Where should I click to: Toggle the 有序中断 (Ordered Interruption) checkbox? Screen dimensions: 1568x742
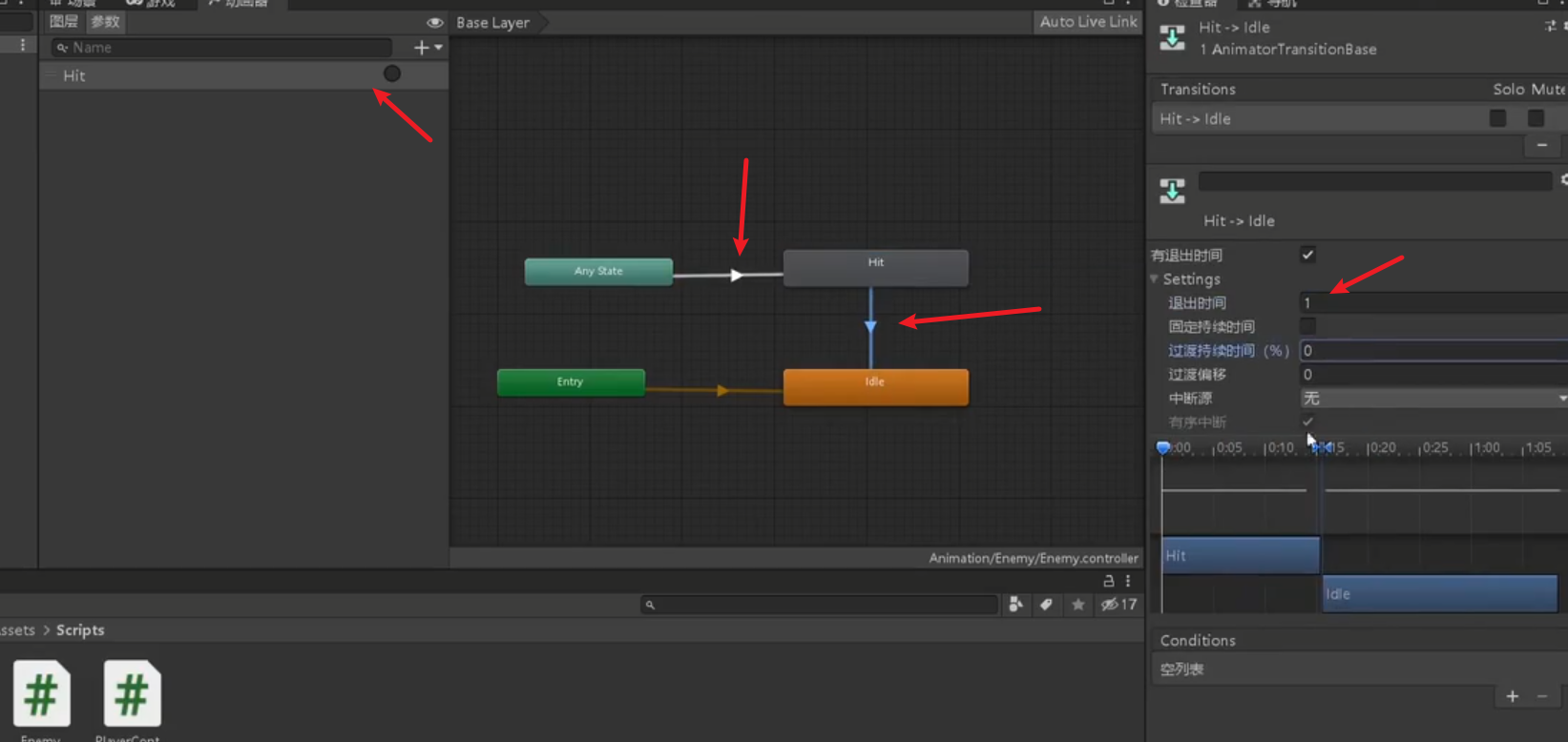1307,422
